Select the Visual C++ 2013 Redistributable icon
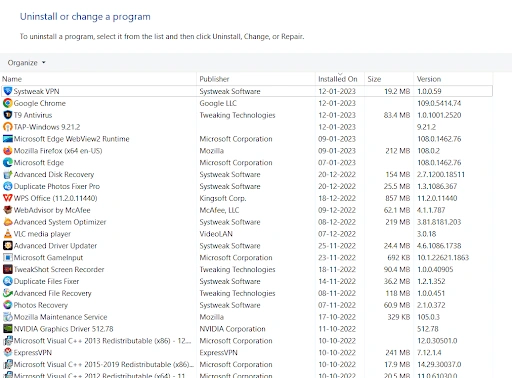The height and width of the screenshot is (378, 512). point(8,341)
